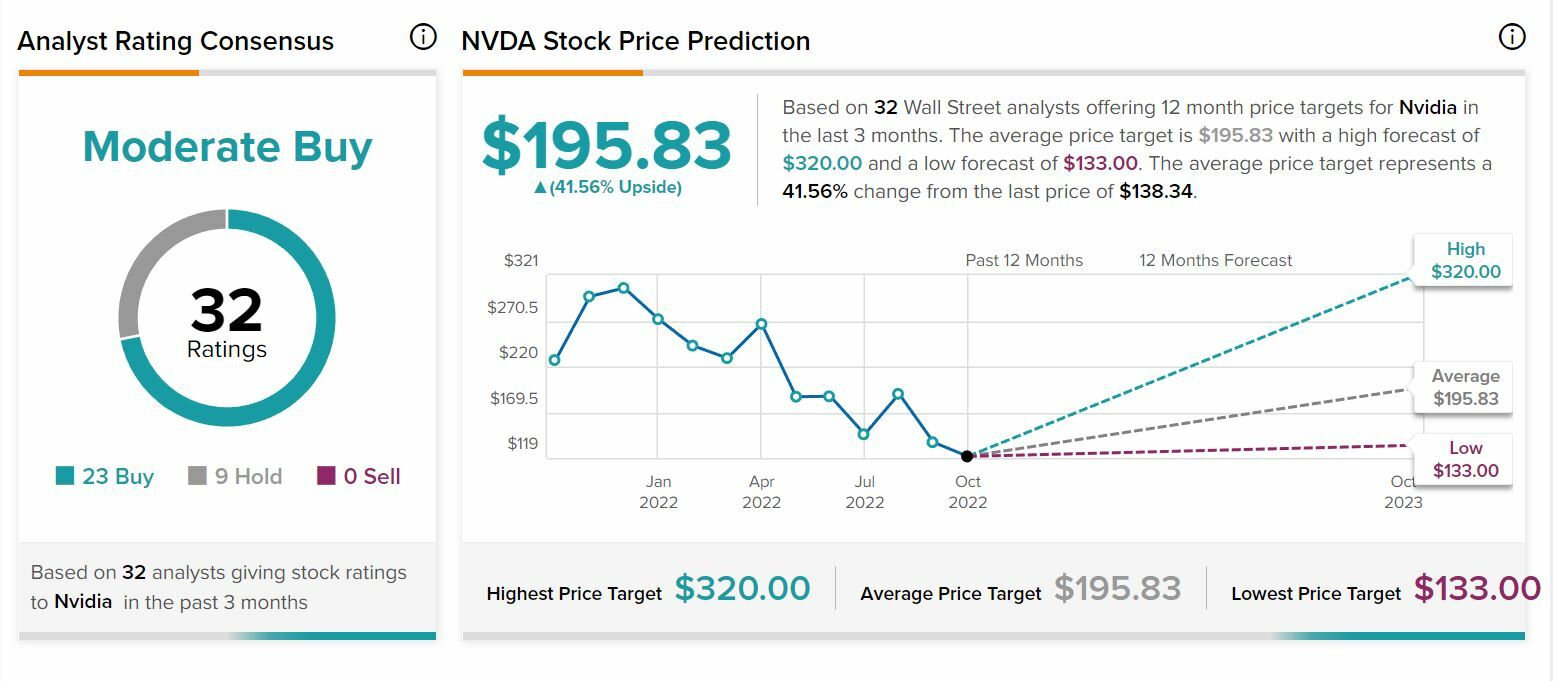Click the Highest Price Target $320.00 value
Screen dimensions: 1553x681
coord(742,588)
